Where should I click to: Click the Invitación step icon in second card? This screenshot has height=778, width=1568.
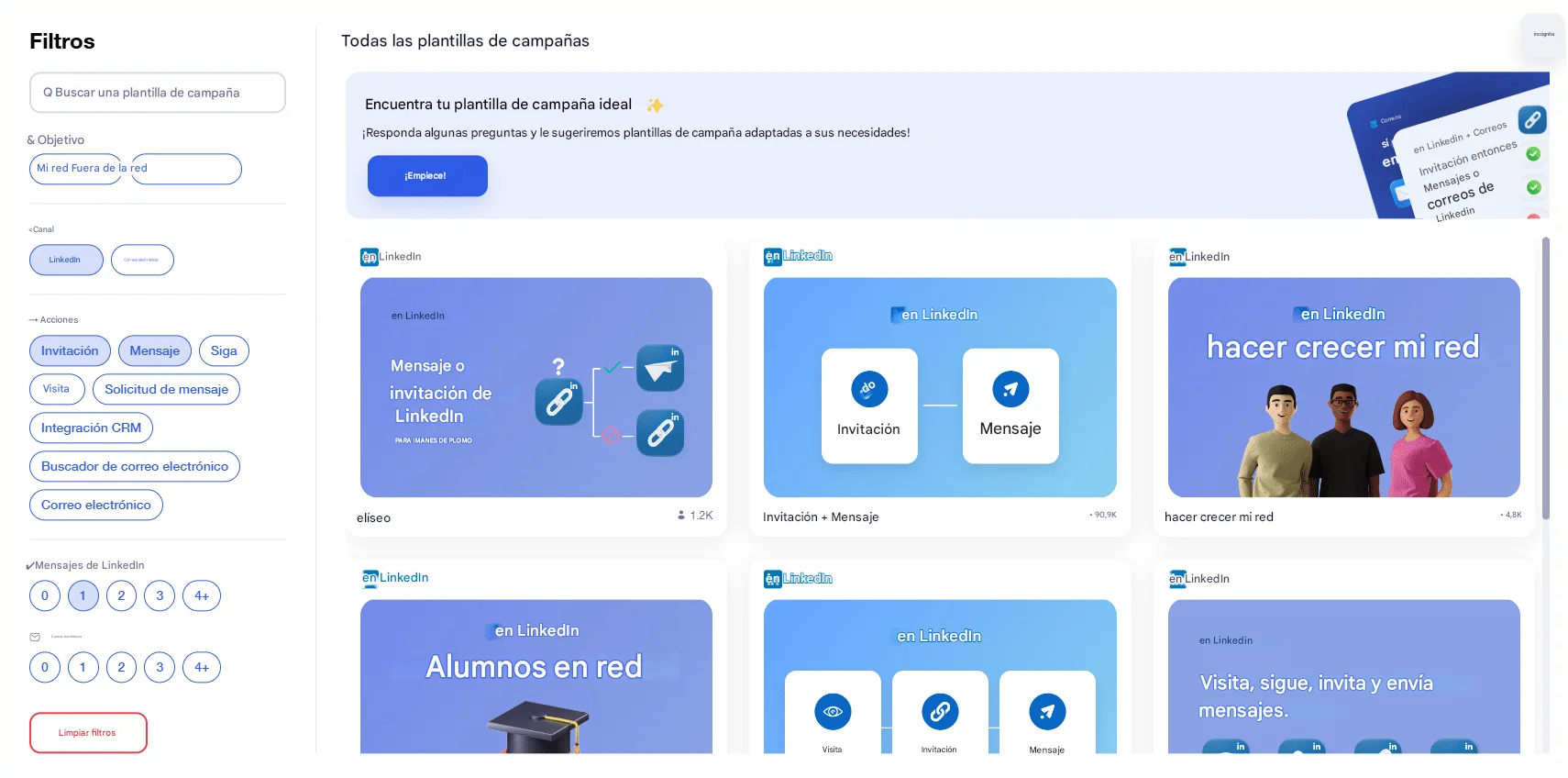(869, 389)
